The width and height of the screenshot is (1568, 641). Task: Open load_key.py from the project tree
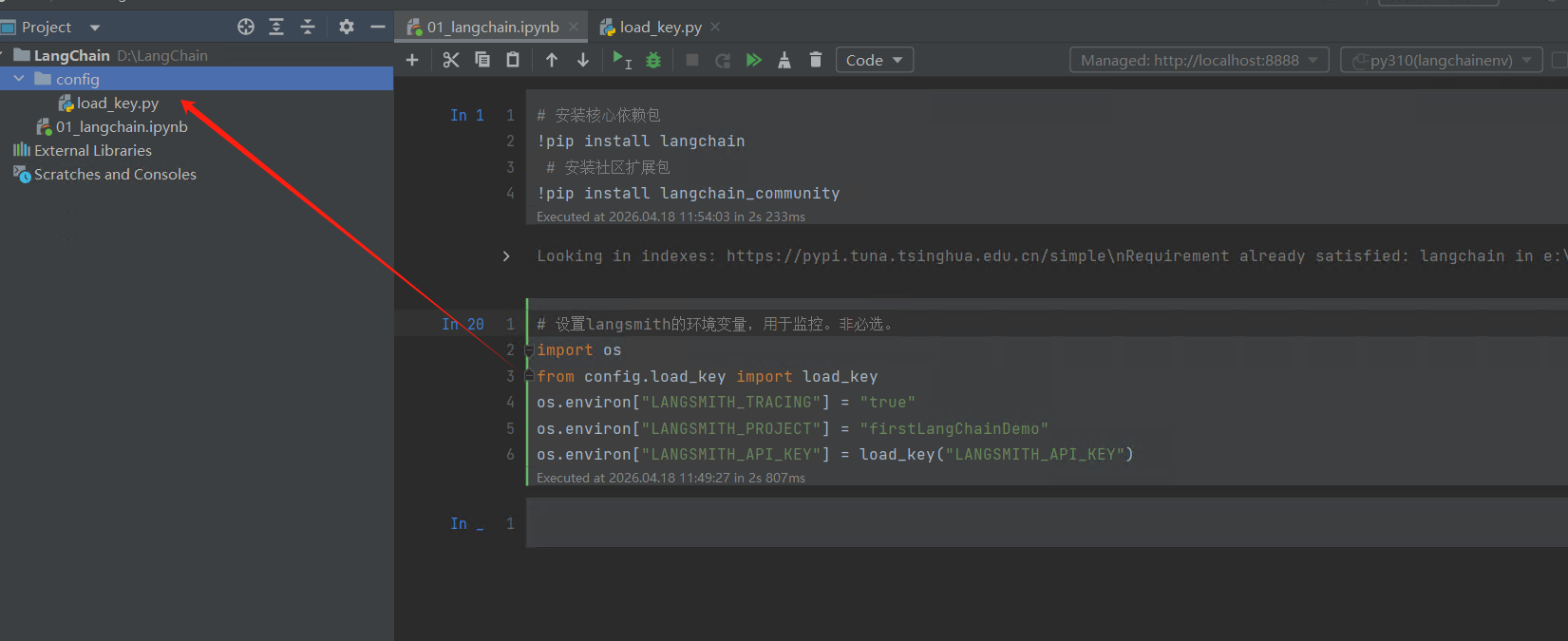coord(117,103)
